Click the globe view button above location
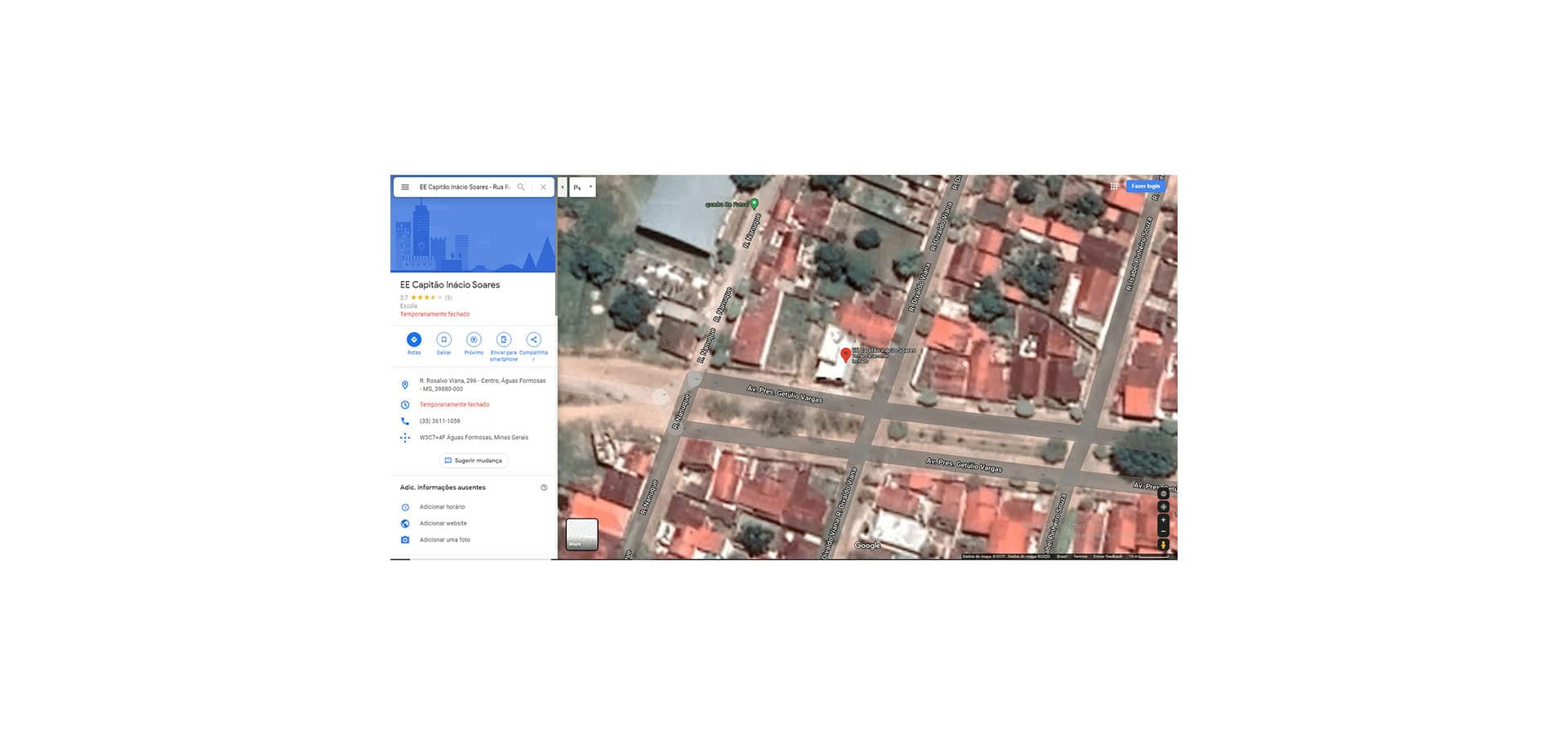 [1164, 494]
